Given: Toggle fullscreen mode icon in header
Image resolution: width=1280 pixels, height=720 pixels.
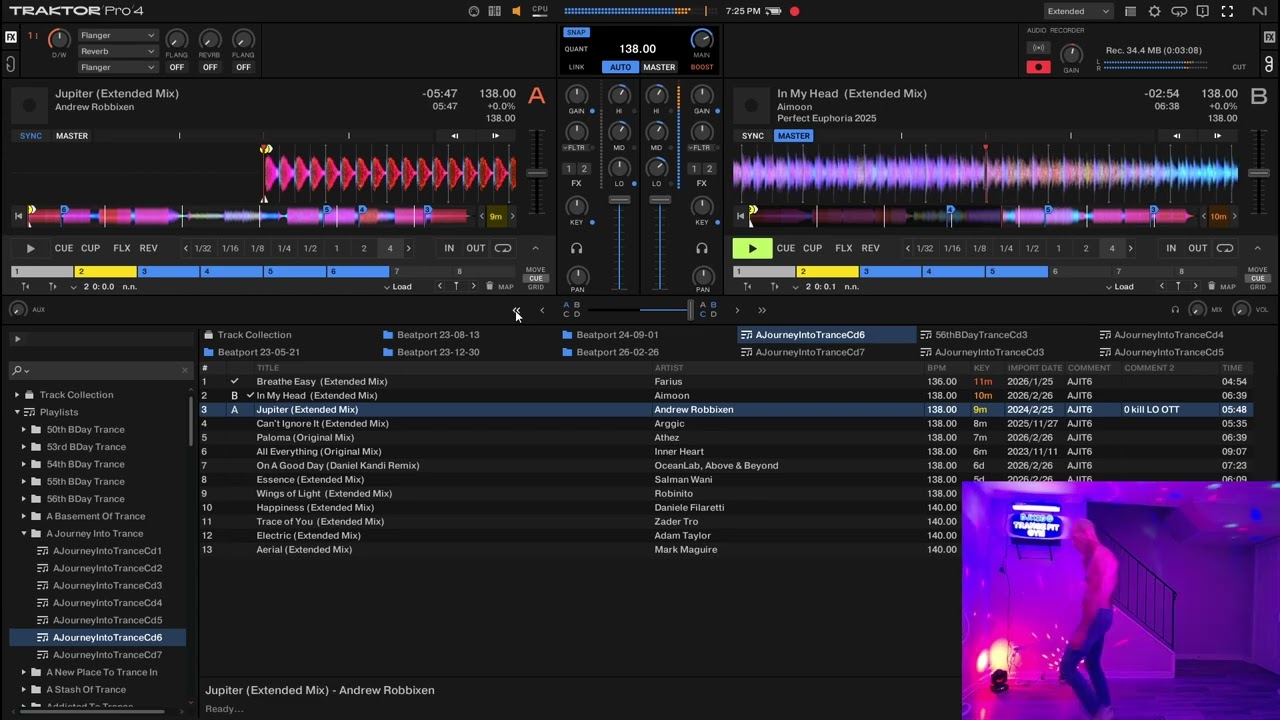Looking at the screenshot, I should 1227,11.
